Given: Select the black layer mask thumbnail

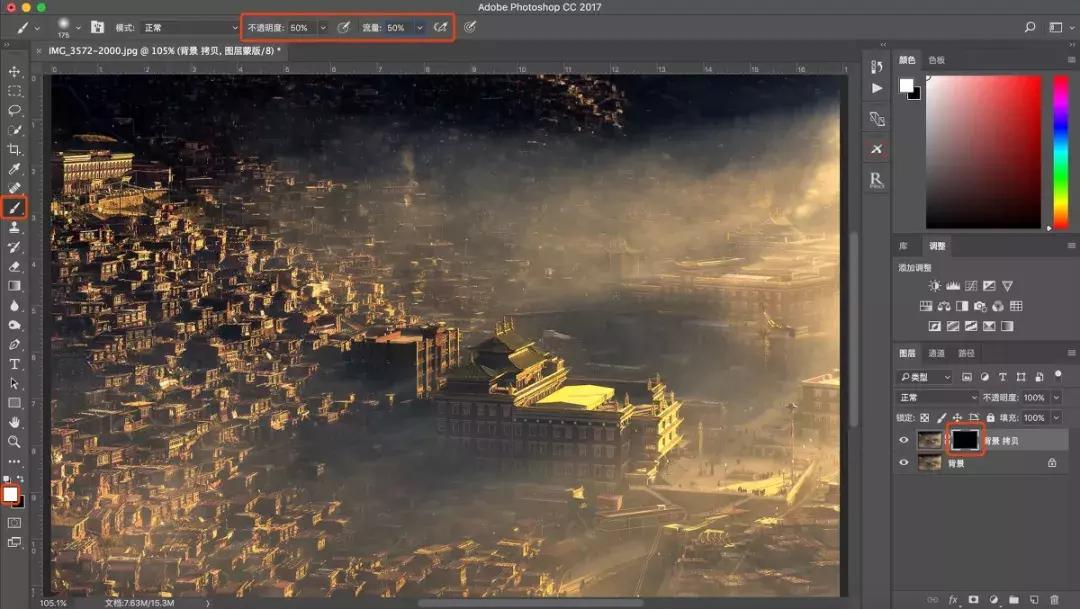Looking at the screenshot, I should point(965,440).
